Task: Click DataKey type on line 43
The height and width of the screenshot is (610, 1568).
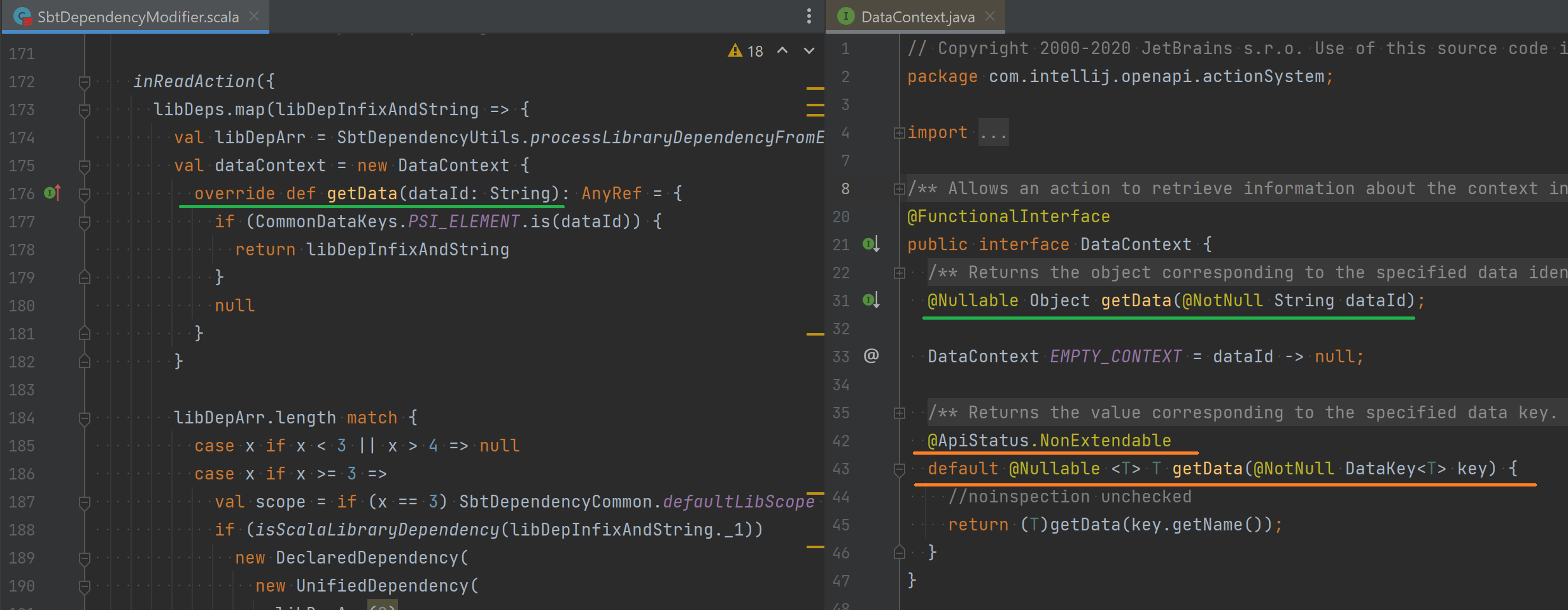Action: [x=1380, y=469]
